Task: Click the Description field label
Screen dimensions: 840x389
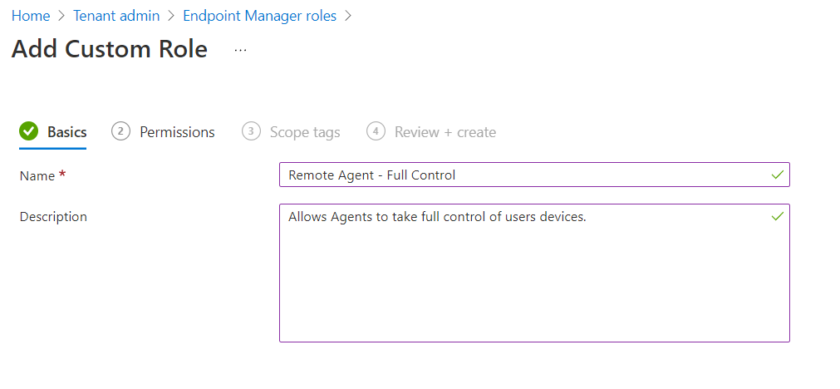Action: point(53,216)
